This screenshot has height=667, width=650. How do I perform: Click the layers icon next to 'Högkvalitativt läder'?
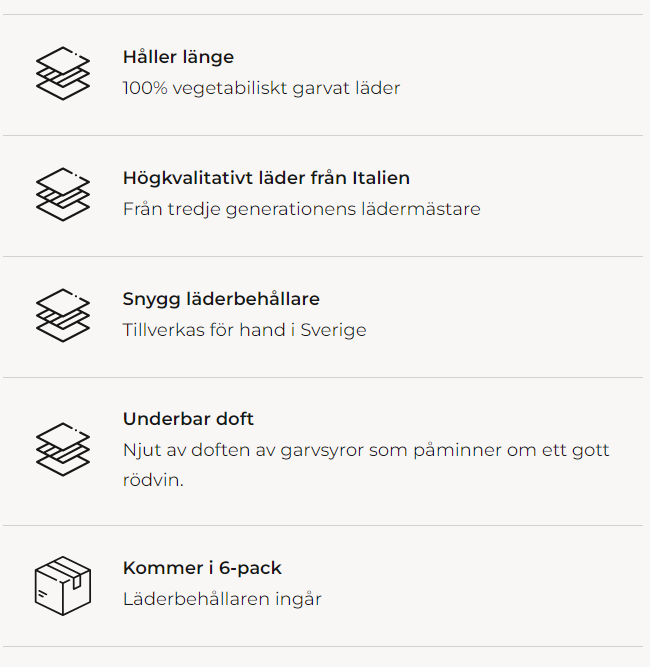(x=63, y=194)
